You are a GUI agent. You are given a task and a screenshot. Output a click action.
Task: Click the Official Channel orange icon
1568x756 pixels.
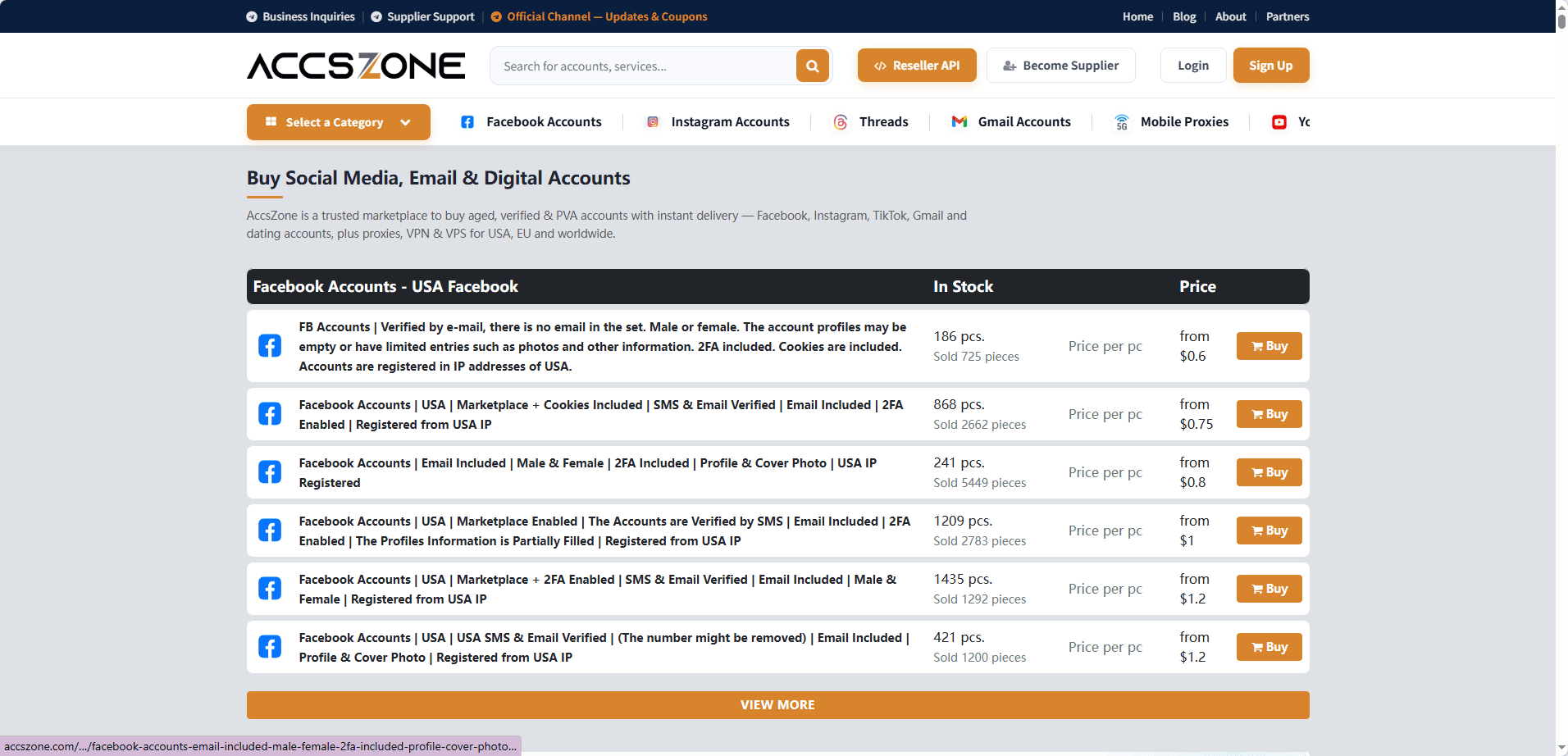496,16
